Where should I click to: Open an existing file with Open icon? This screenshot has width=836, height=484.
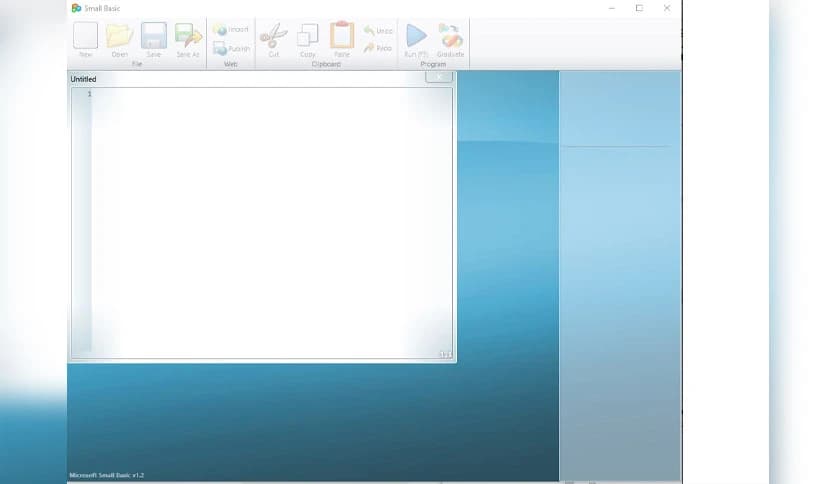click(x=119, y=39)
